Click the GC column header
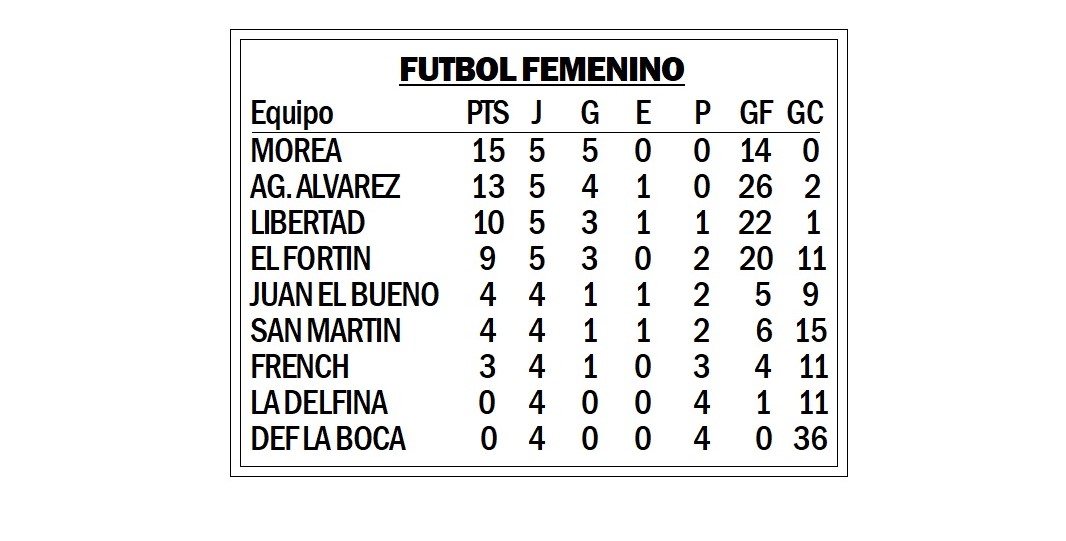1066x541 pixels. click(805, 113)
